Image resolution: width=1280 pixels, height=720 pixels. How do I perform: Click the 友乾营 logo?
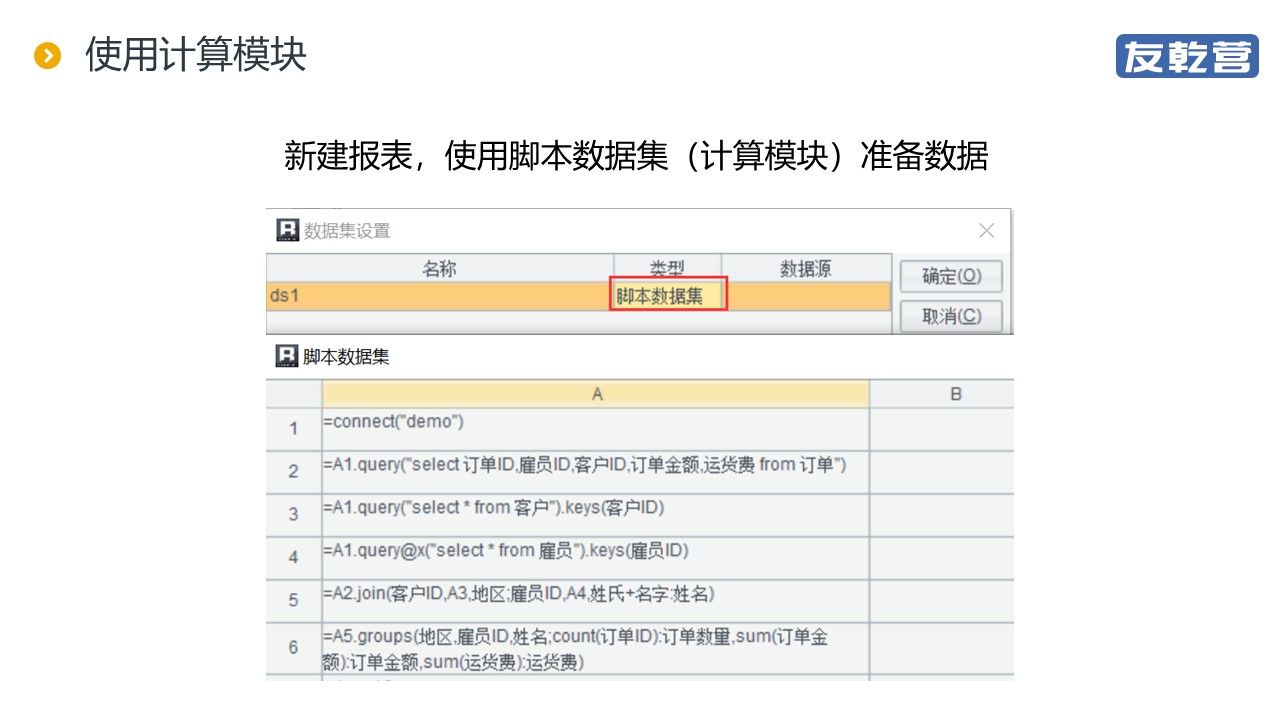[x=1187, y=56]
